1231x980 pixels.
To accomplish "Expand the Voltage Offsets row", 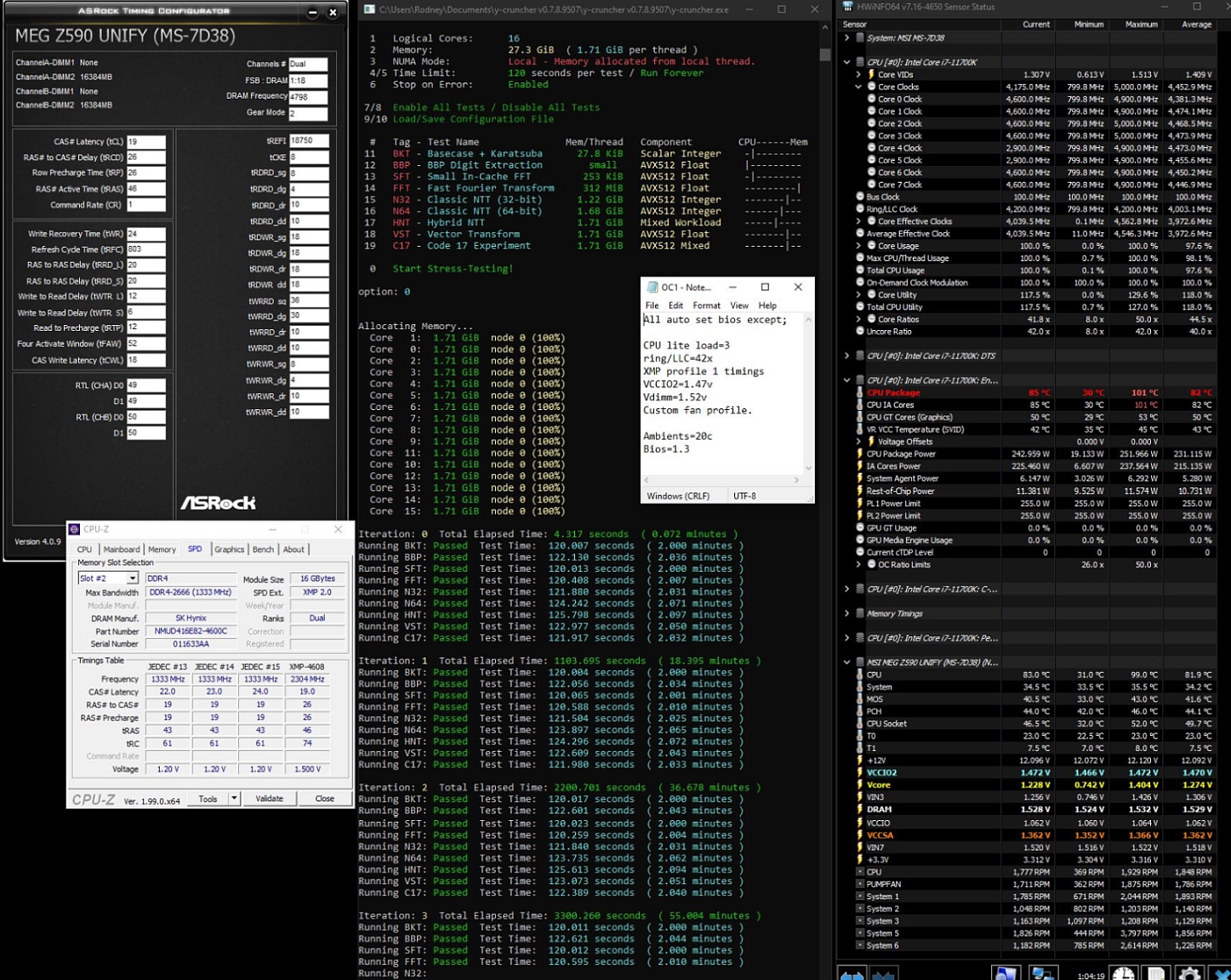I will click(x=858, y=442).
